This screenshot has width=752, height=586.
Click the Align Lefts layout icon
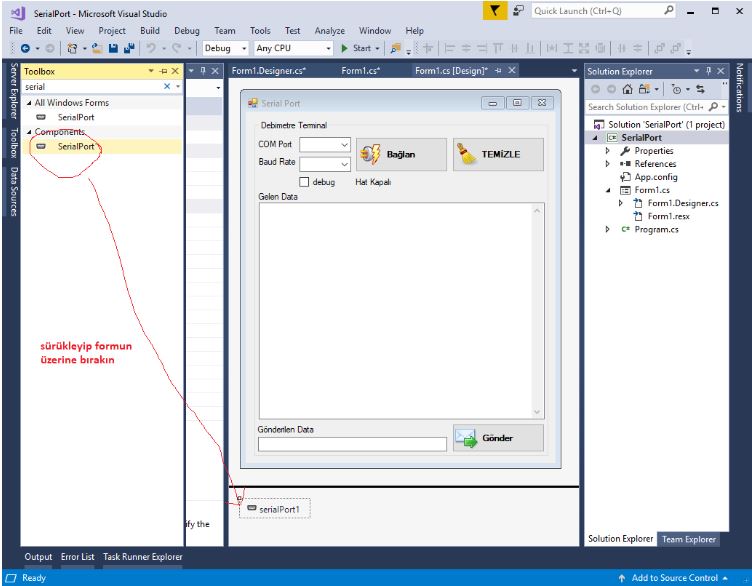click(449, 48)
